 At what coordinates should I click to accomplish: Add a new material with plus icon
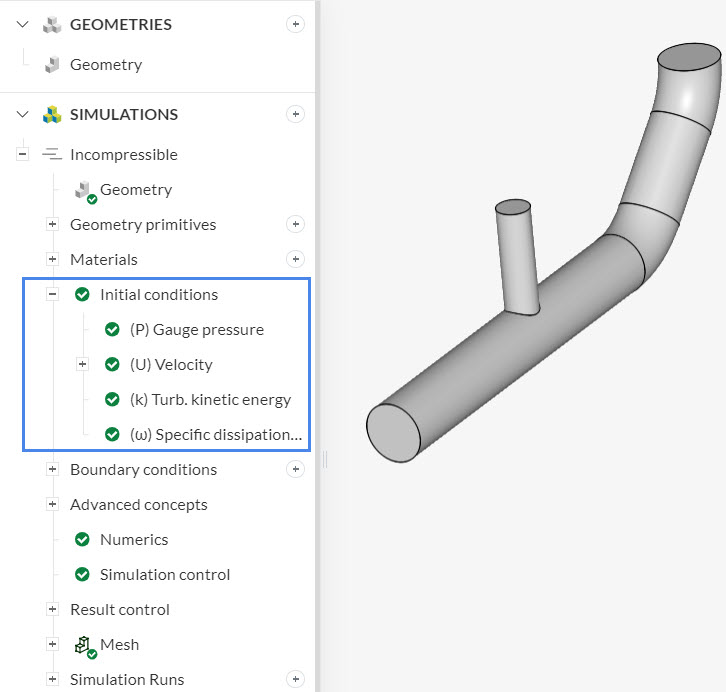tap(295, 259)
